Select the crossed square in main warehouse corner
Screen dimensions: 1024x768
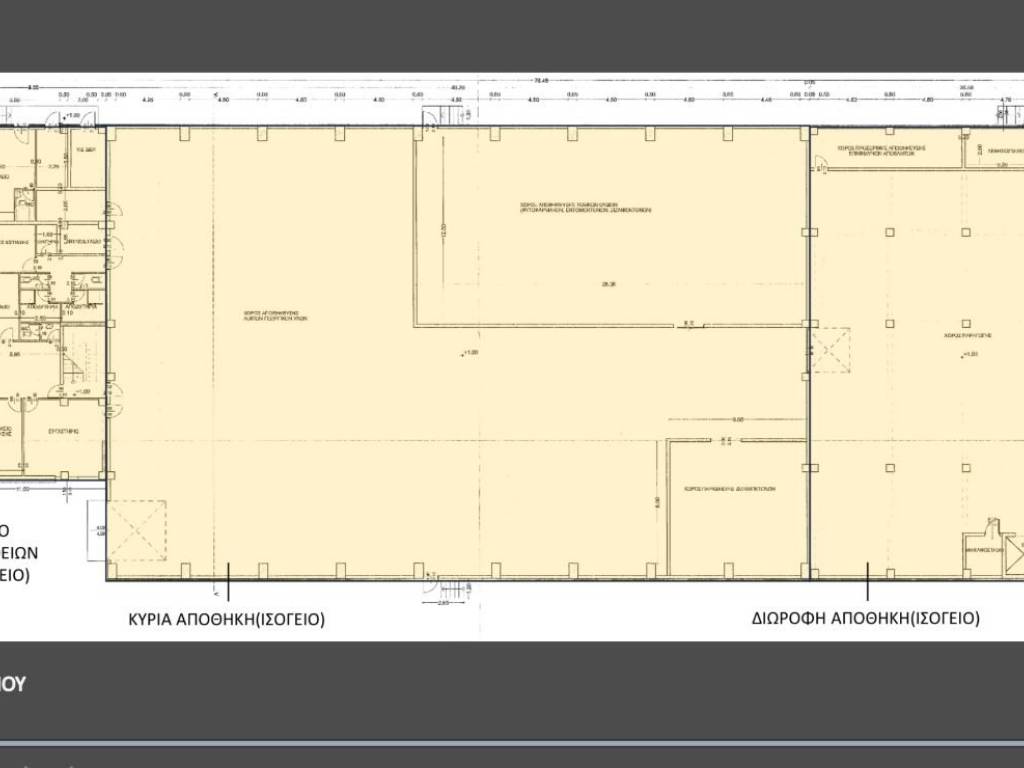coord(136,531)
